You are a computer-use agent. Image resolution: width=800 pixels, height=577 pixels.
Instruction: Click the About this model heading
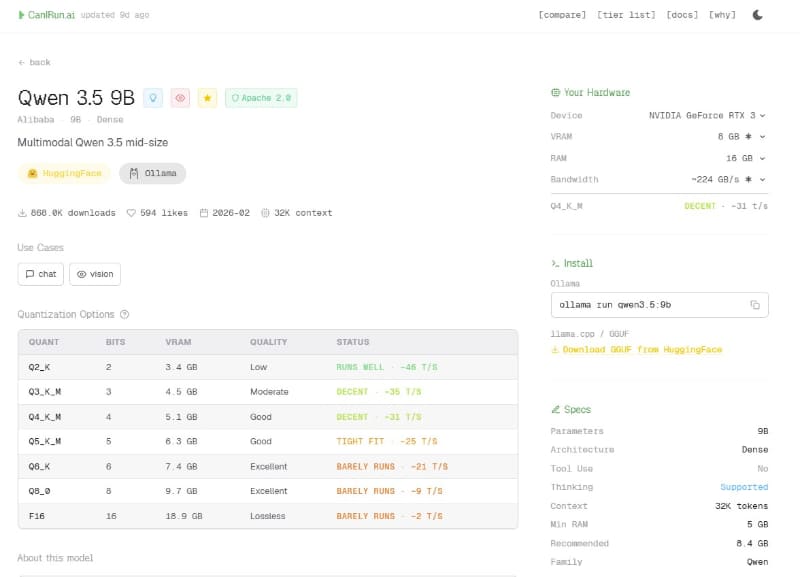tap(55, 558)
